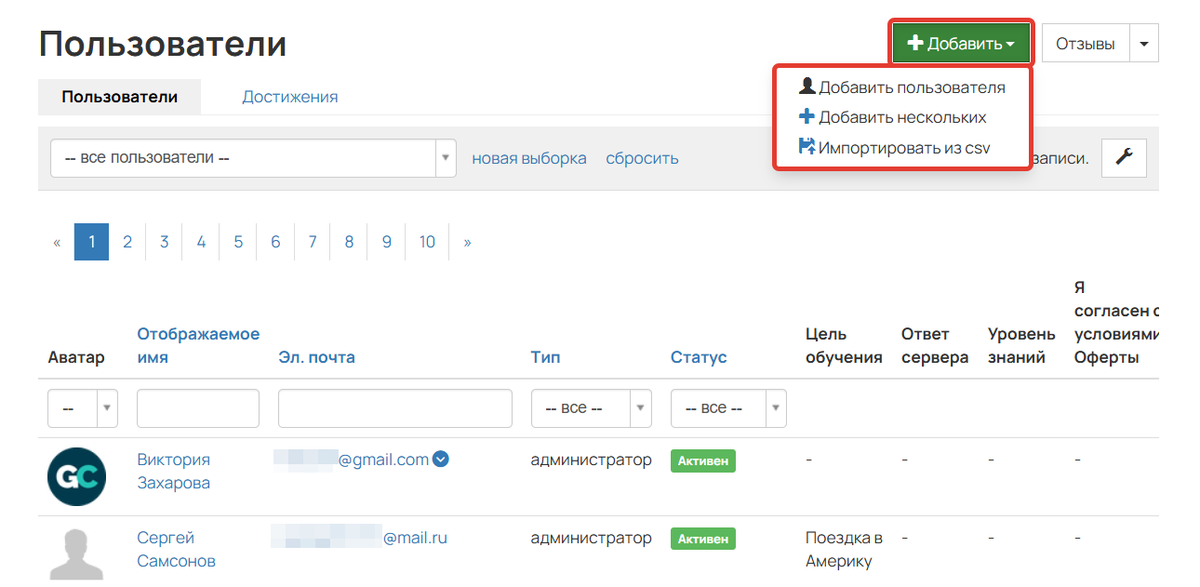Click the 'Эл. почта' filter input field
1200x587 pixels.
point(395,408)
